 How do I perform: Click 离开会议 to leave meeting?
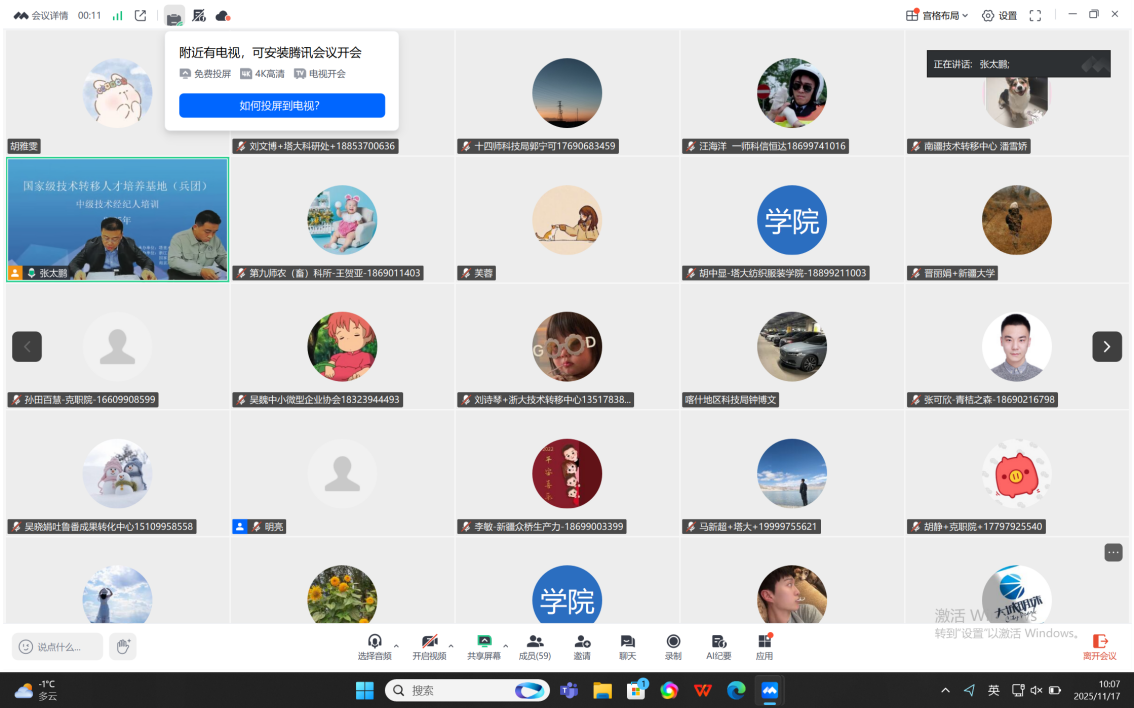(1099, 646)
